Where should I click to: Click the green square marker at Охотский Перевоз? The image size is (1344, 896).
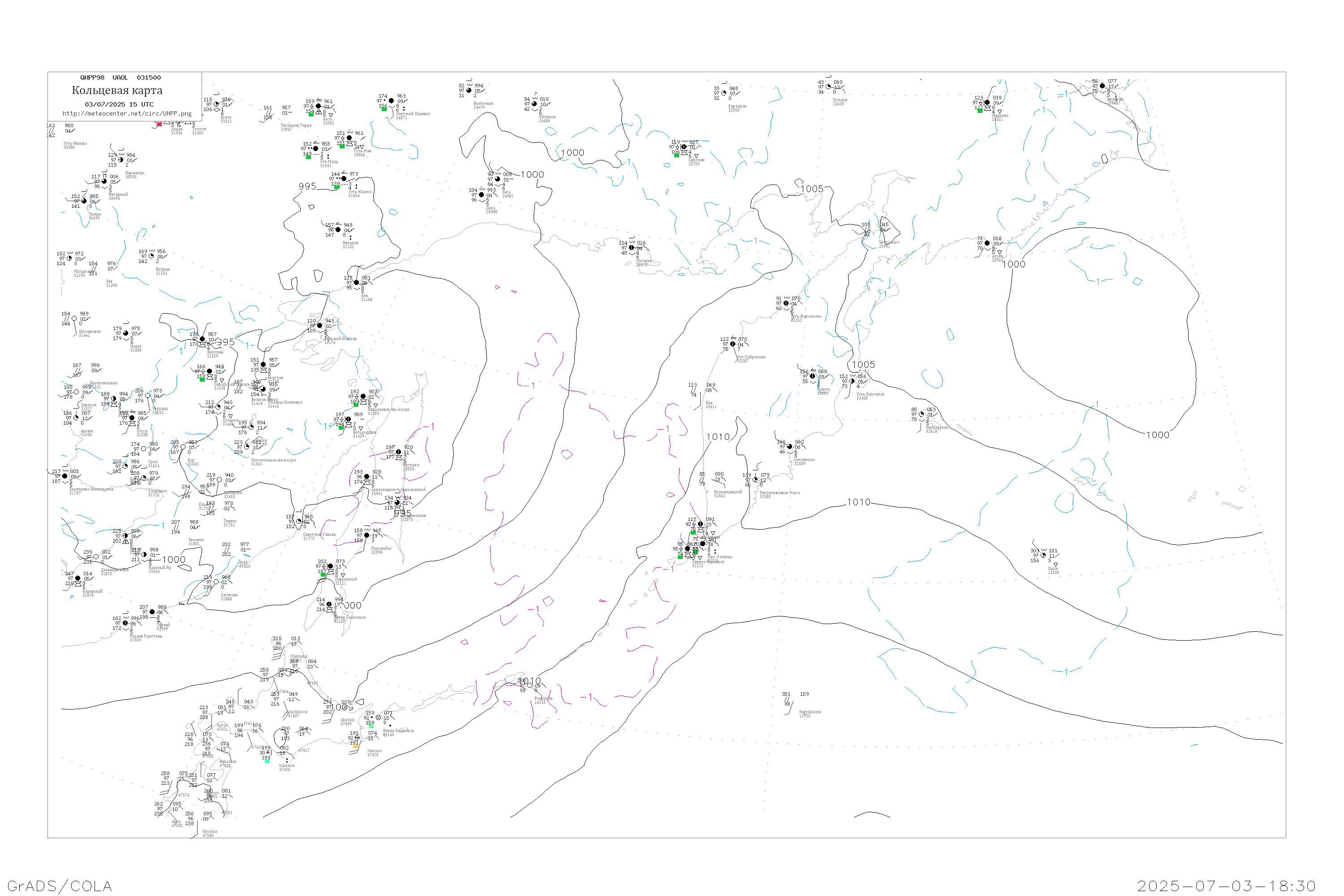384,108
